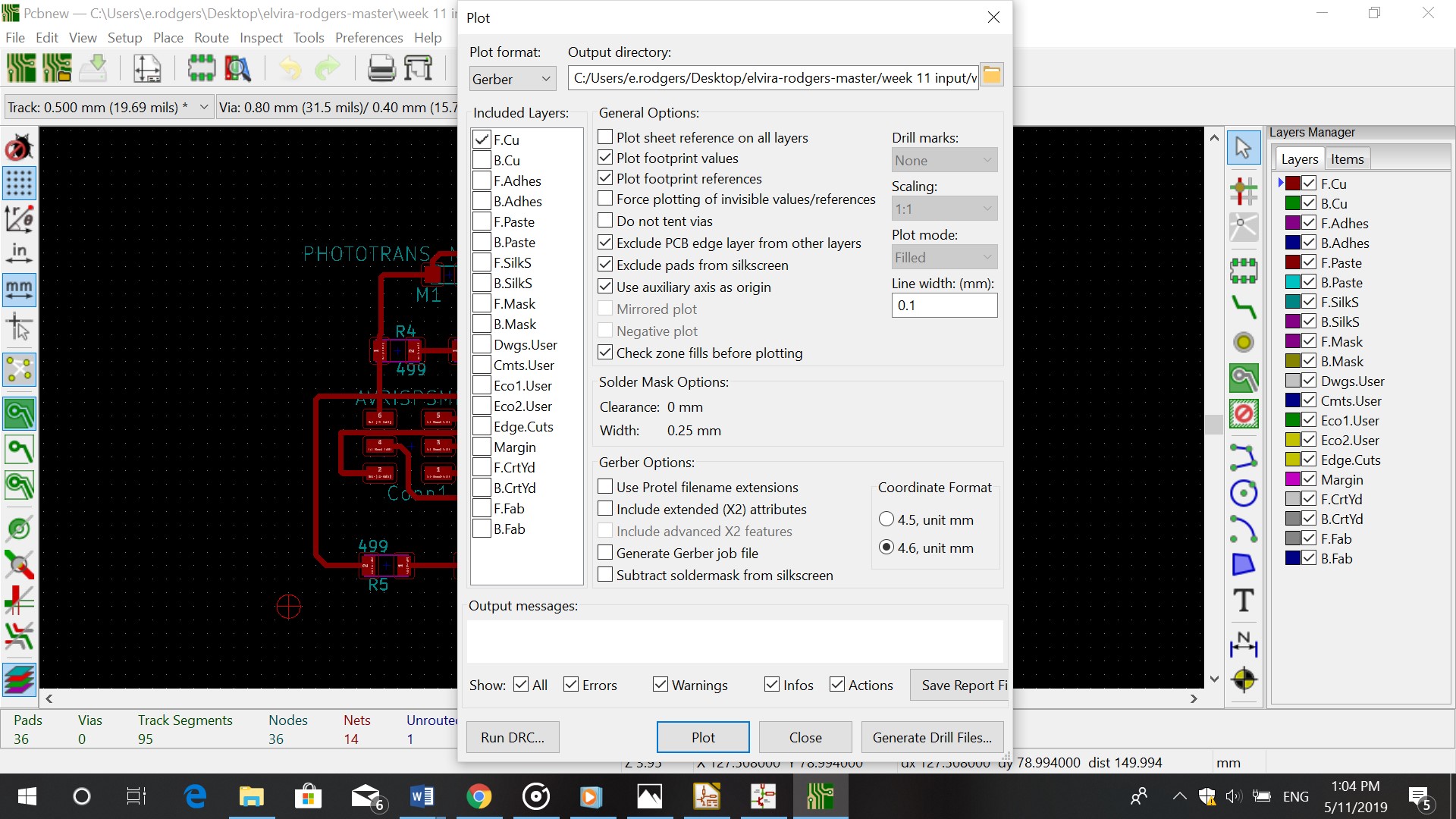The image size is (1456, 819).
Task: Switch units to millimeters icon
Action: tap(19, 290)
